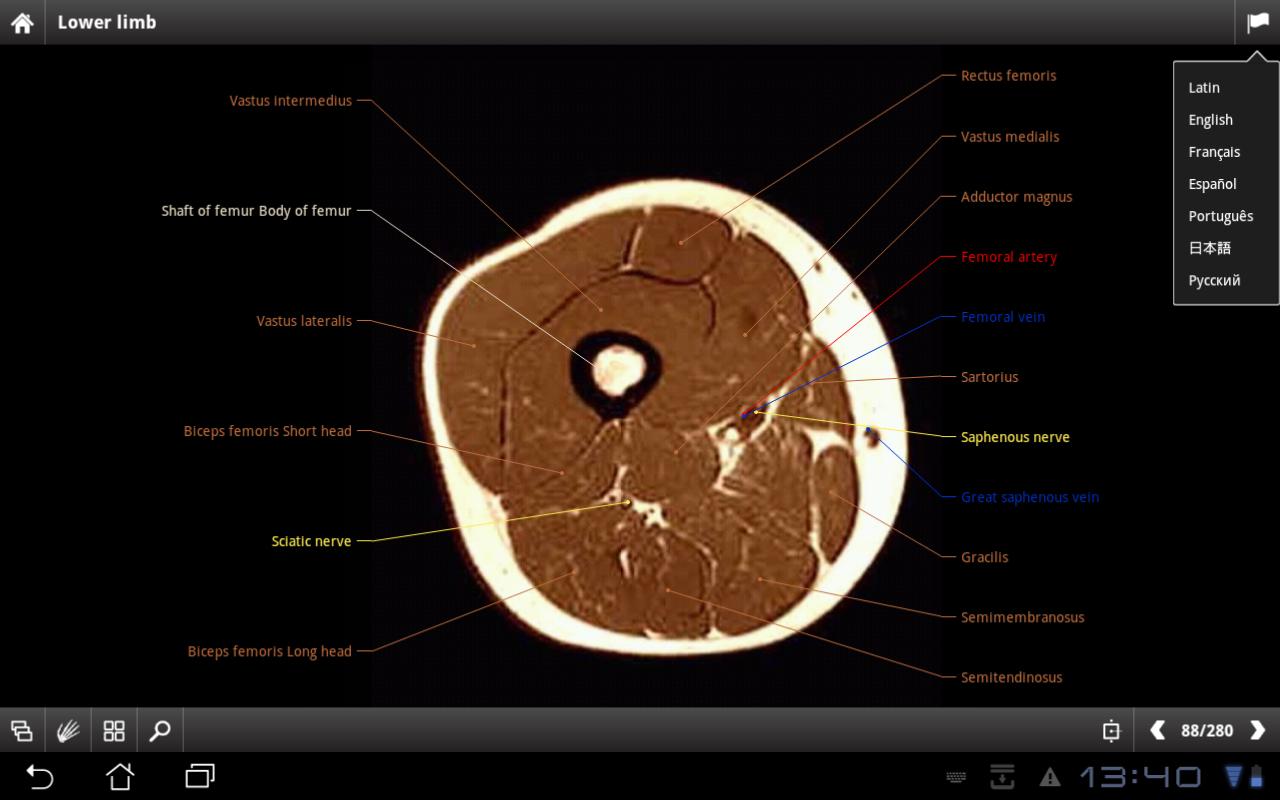Viewport: 1280px width, 800px height.
Task: Click the 88/280 slice position indicator
Action: click(x=1207, y=731)
